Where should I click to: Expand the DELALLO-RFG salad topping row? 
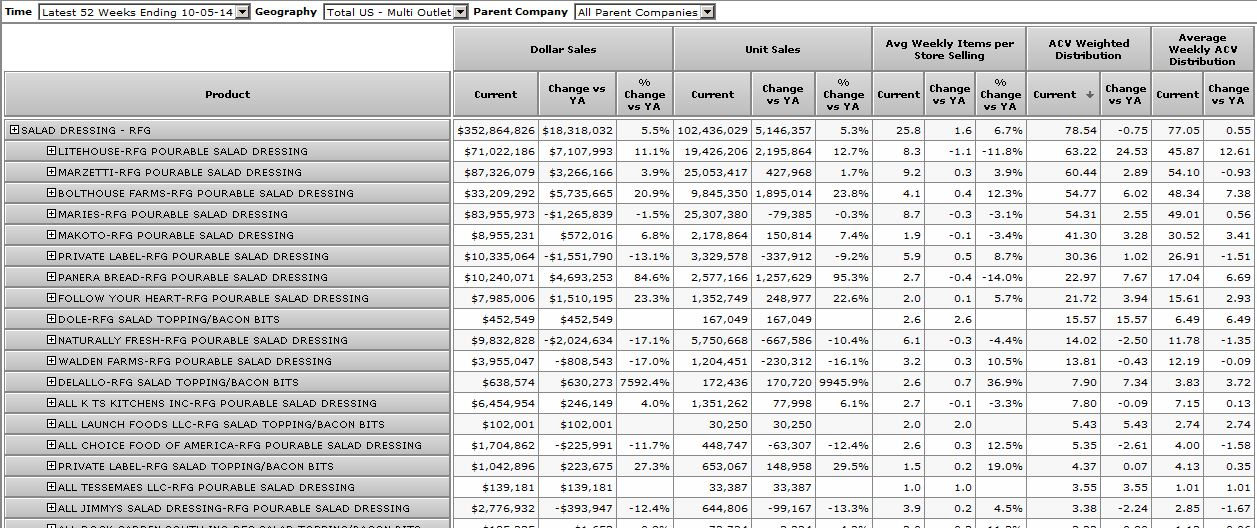[x=51, y=382]
